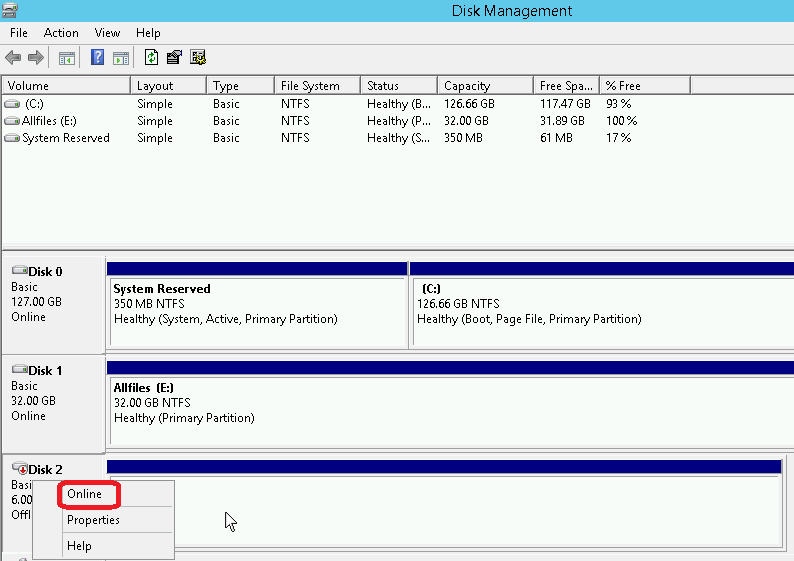
Task: Click the 117.47 GB free space cell
Action: pos(565,104)
